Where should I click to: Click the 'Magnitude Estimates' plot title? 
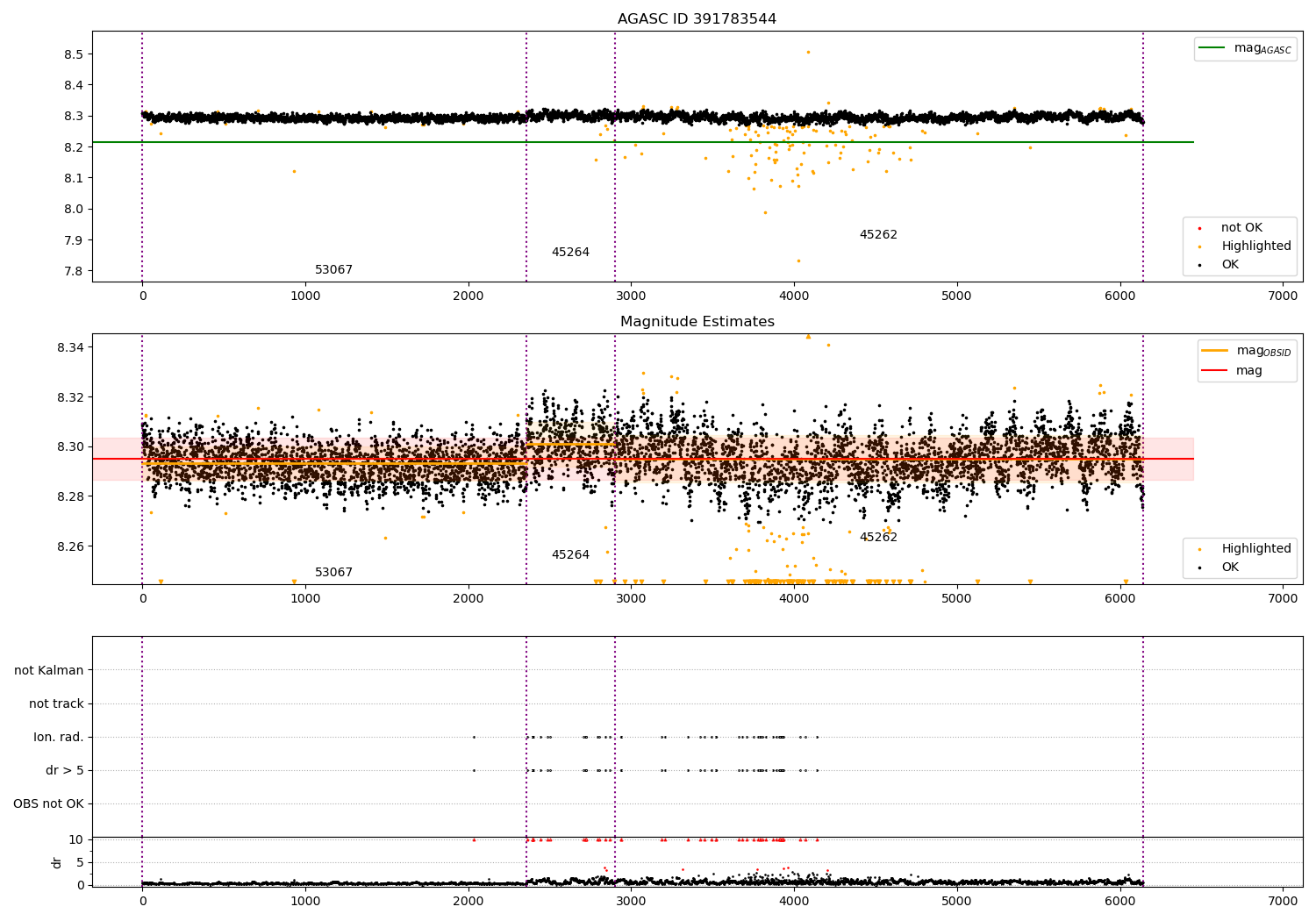pos(697,322)
